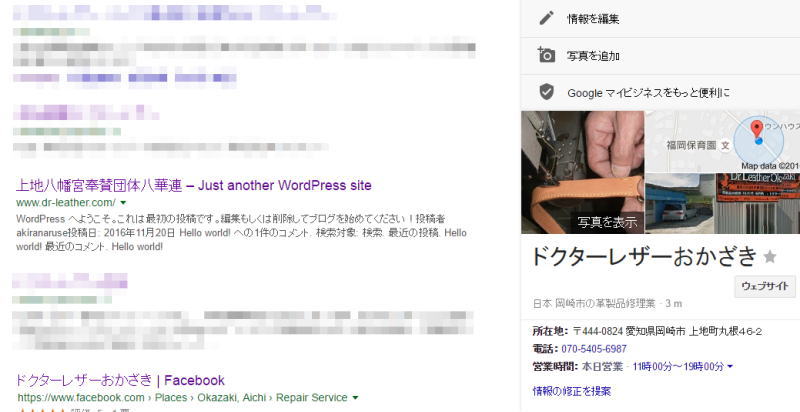The image size is (800, 412).
Task: Expand dropdown arrow after Repair Service breadcrumb
Action: point(355,398)
